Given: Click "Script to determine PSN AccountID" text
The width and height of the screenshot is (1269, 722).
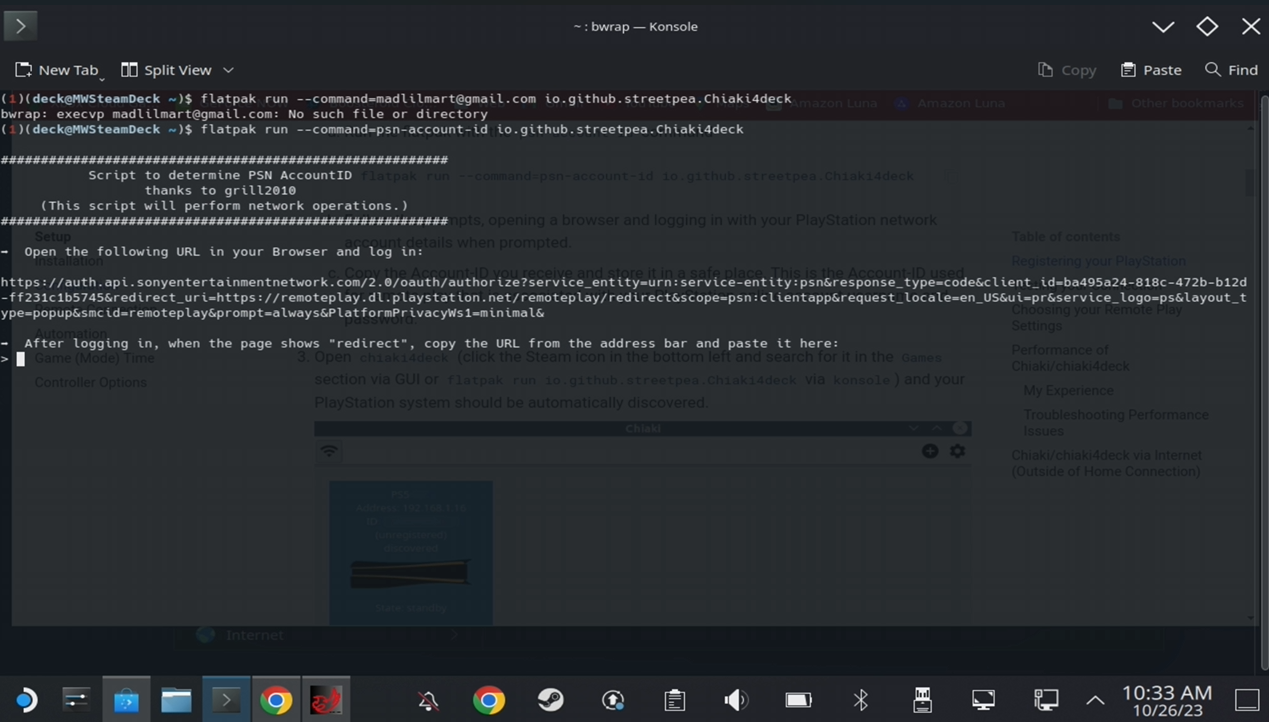Looking at the screenshot, I should [220, 175].
